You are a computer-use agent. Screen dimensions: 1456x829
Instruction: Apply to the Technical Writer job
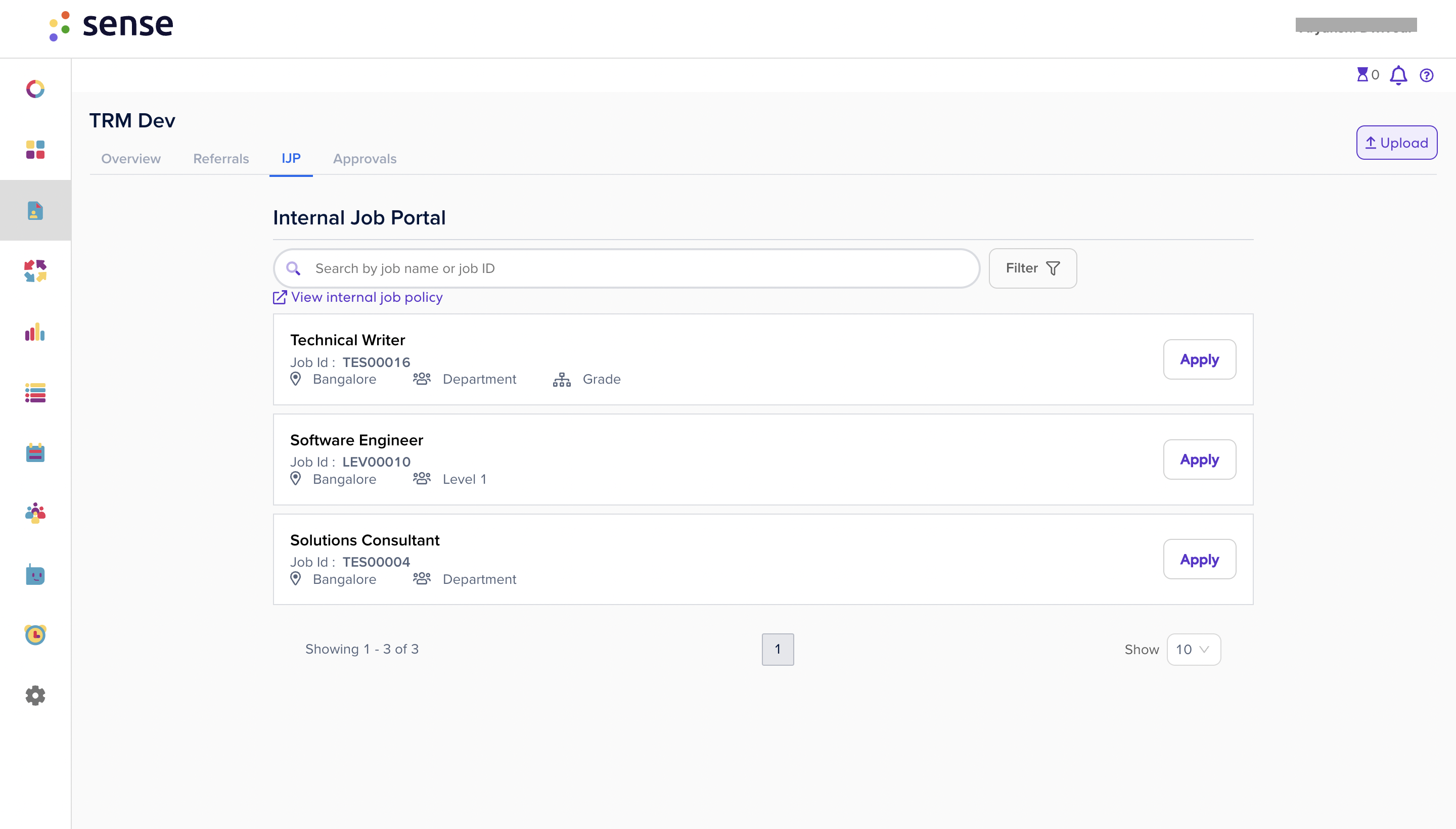(1199, 359)
